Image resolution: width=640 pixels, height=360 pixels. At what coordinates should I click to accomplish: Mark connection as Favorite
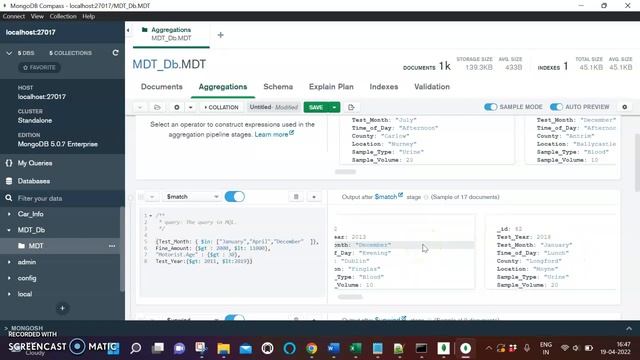point(39,67)
